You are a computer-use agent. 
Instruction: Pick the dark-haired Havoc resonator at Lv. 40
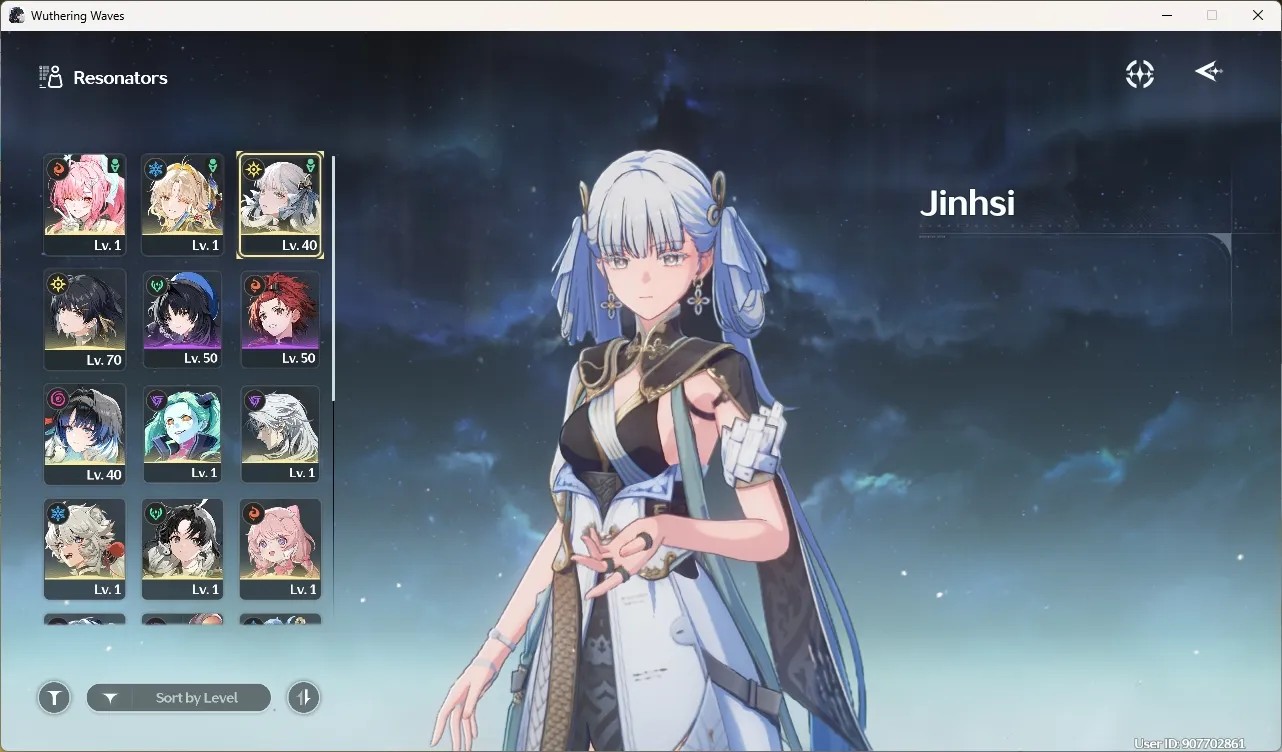tap(85, 435)
